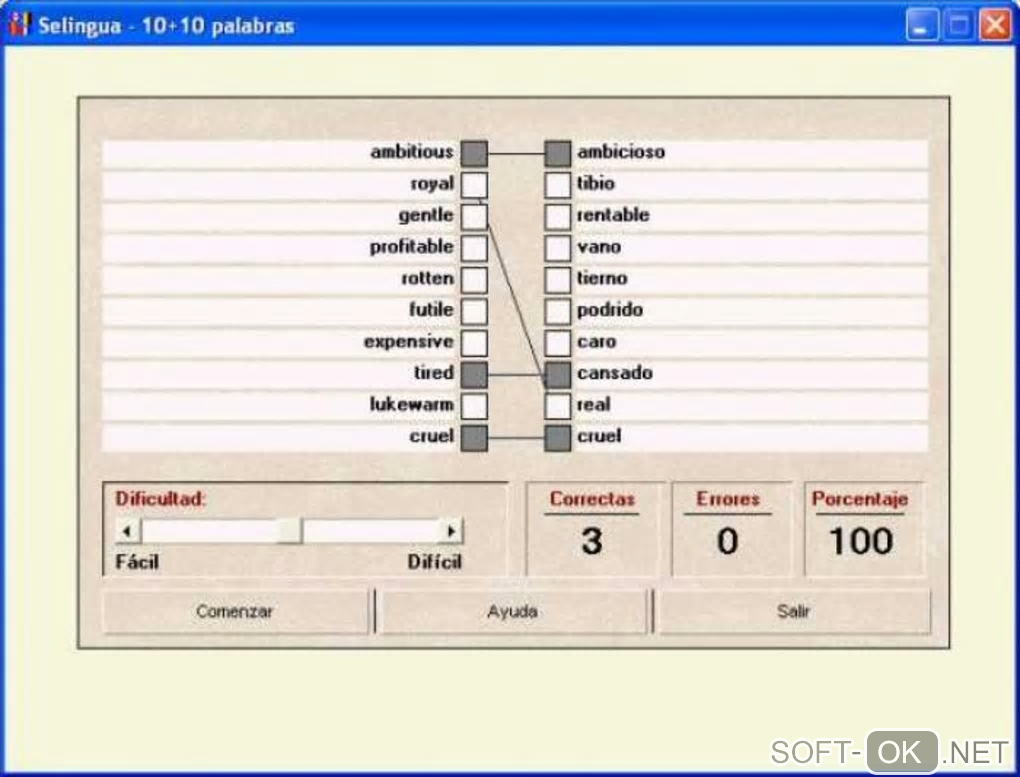Select the box next to 'real'
The width and height of the screenshot is (1020, 777).
click(x=557, y=406)
